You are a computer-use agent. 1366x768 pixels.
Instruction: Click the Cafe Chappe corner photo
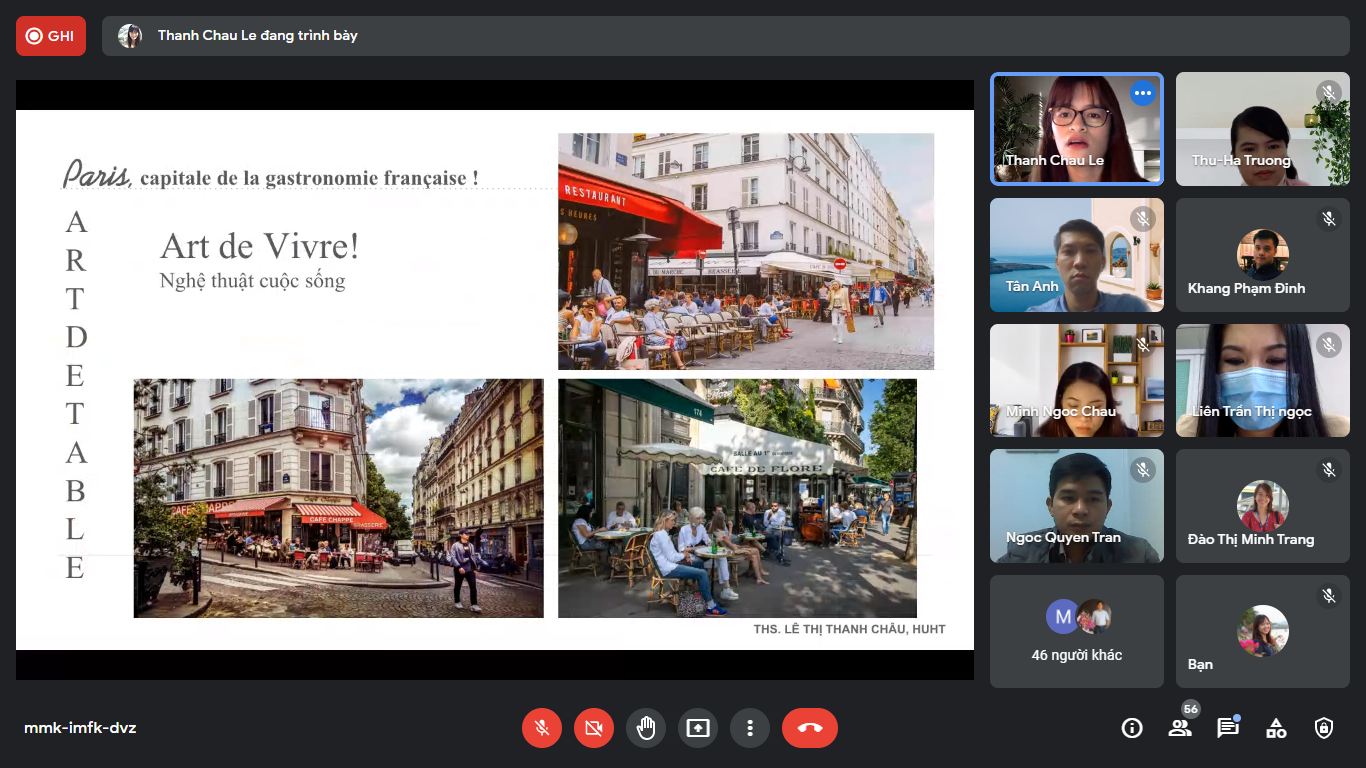[338, 498]
